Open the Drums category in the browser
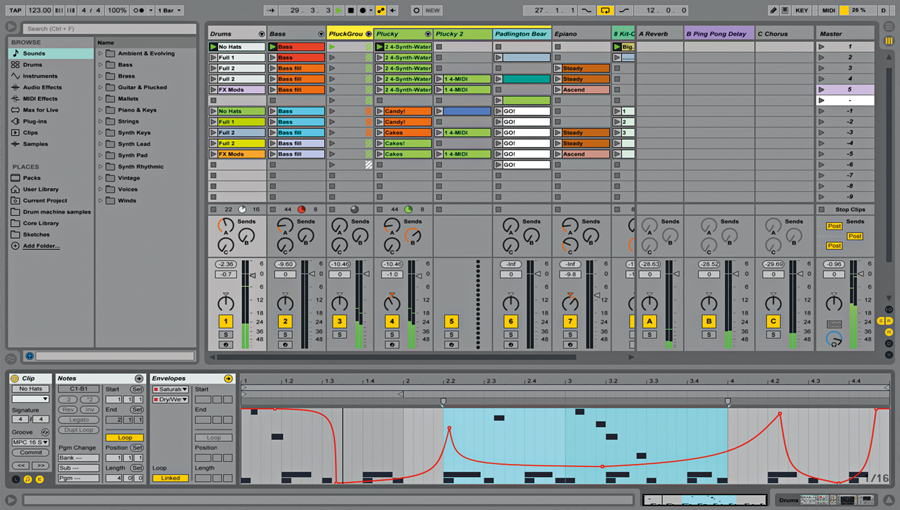This screenshot has height=510, width=900. [x=32, y=65]
